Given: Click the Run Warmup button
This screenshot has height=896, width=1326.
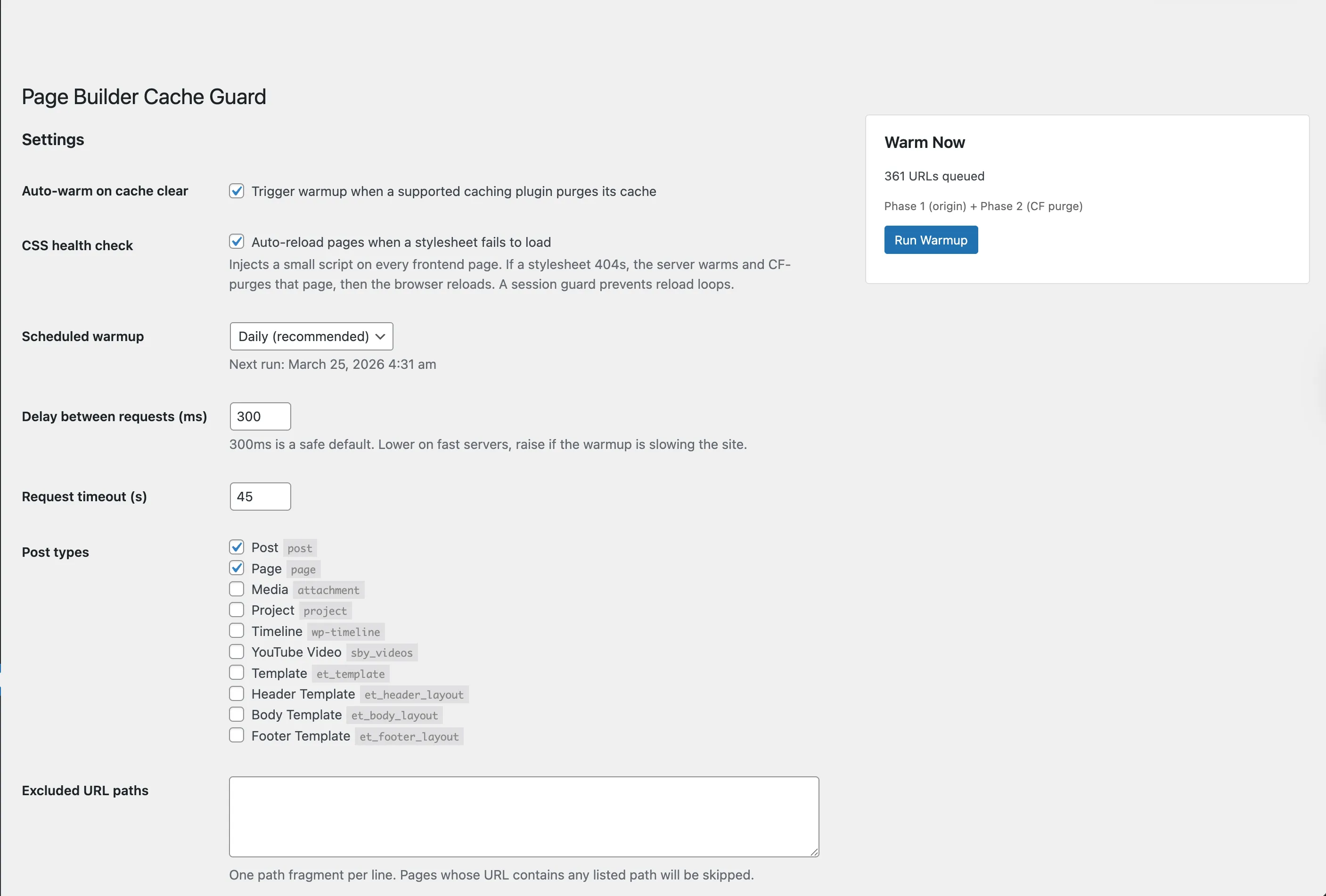Looking at the screenshot, I should (x=930, y=239).
